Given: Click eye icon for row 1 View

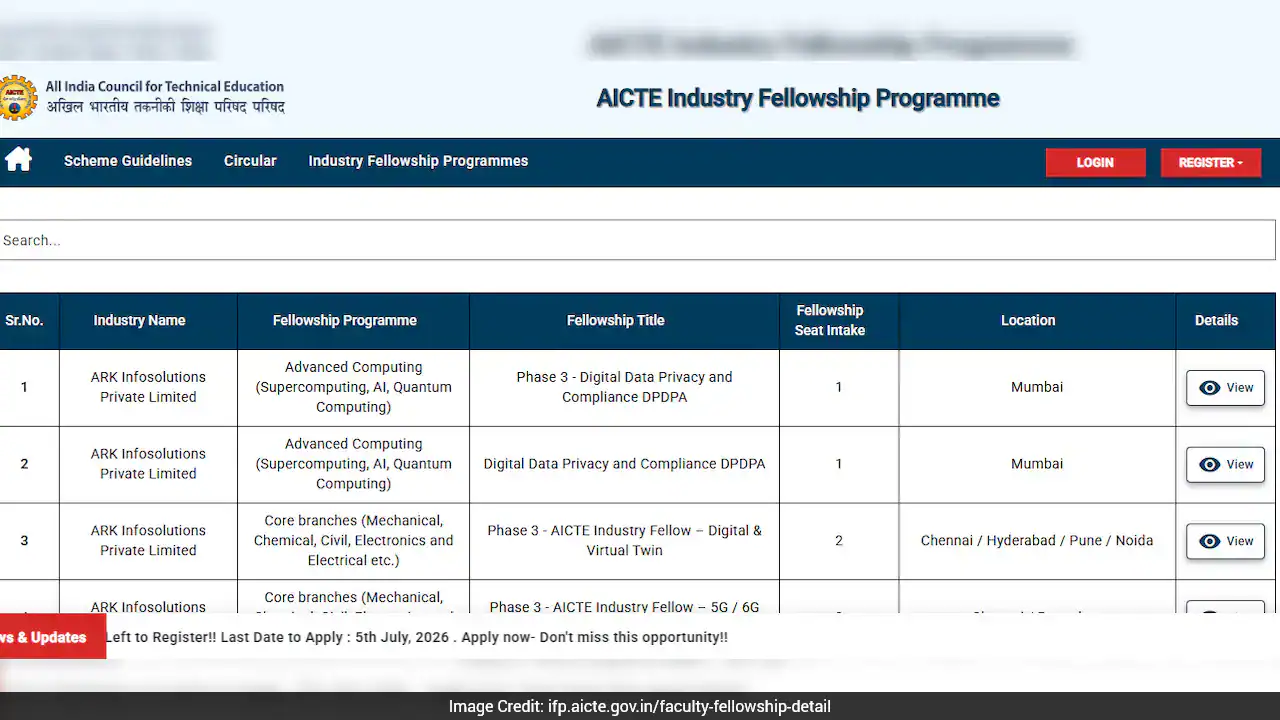Looking at the screenshot, I should point(1209,388).
